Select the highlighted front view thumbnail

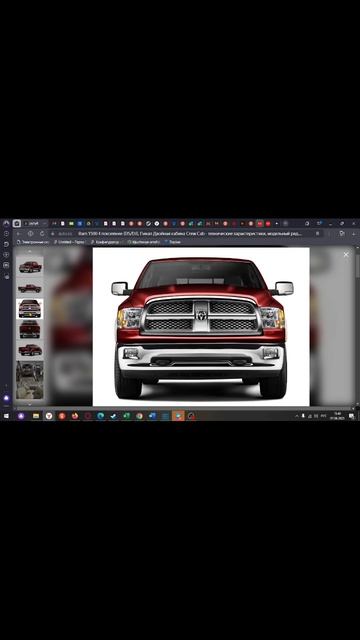coord(30,309)
